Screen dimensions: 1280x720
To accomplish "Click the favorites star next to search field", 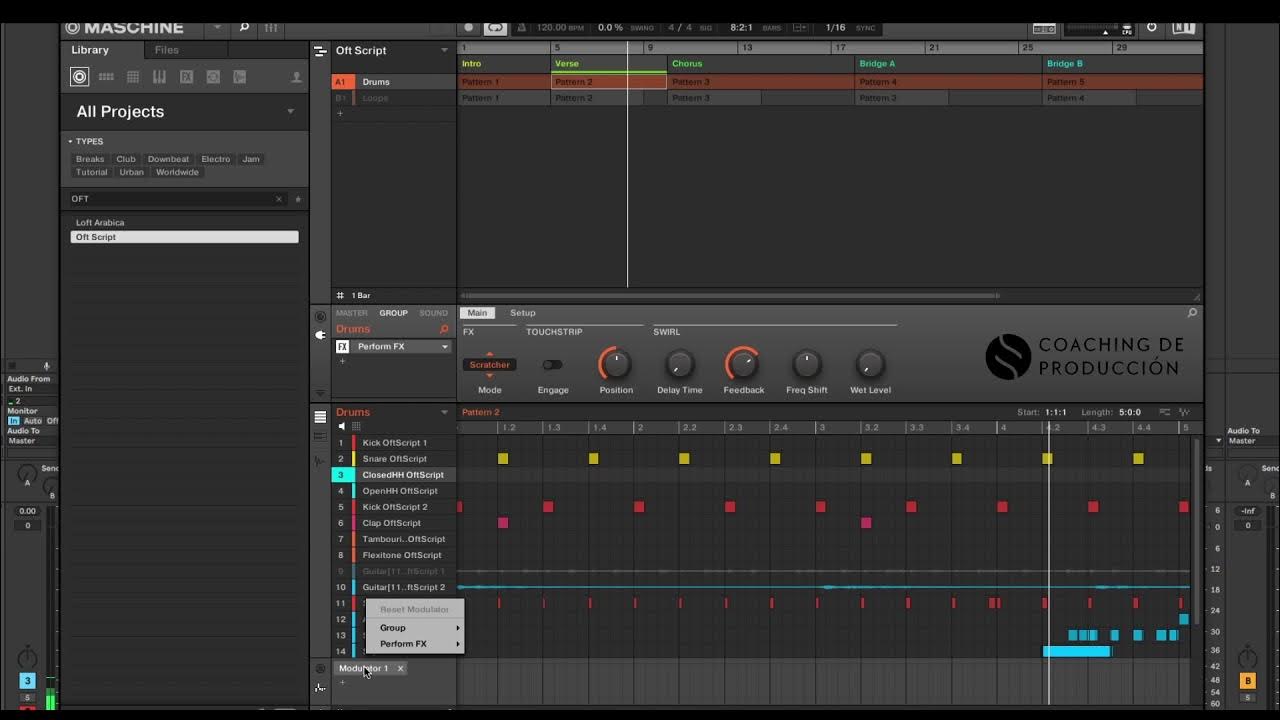I will [x=297, y=199].
